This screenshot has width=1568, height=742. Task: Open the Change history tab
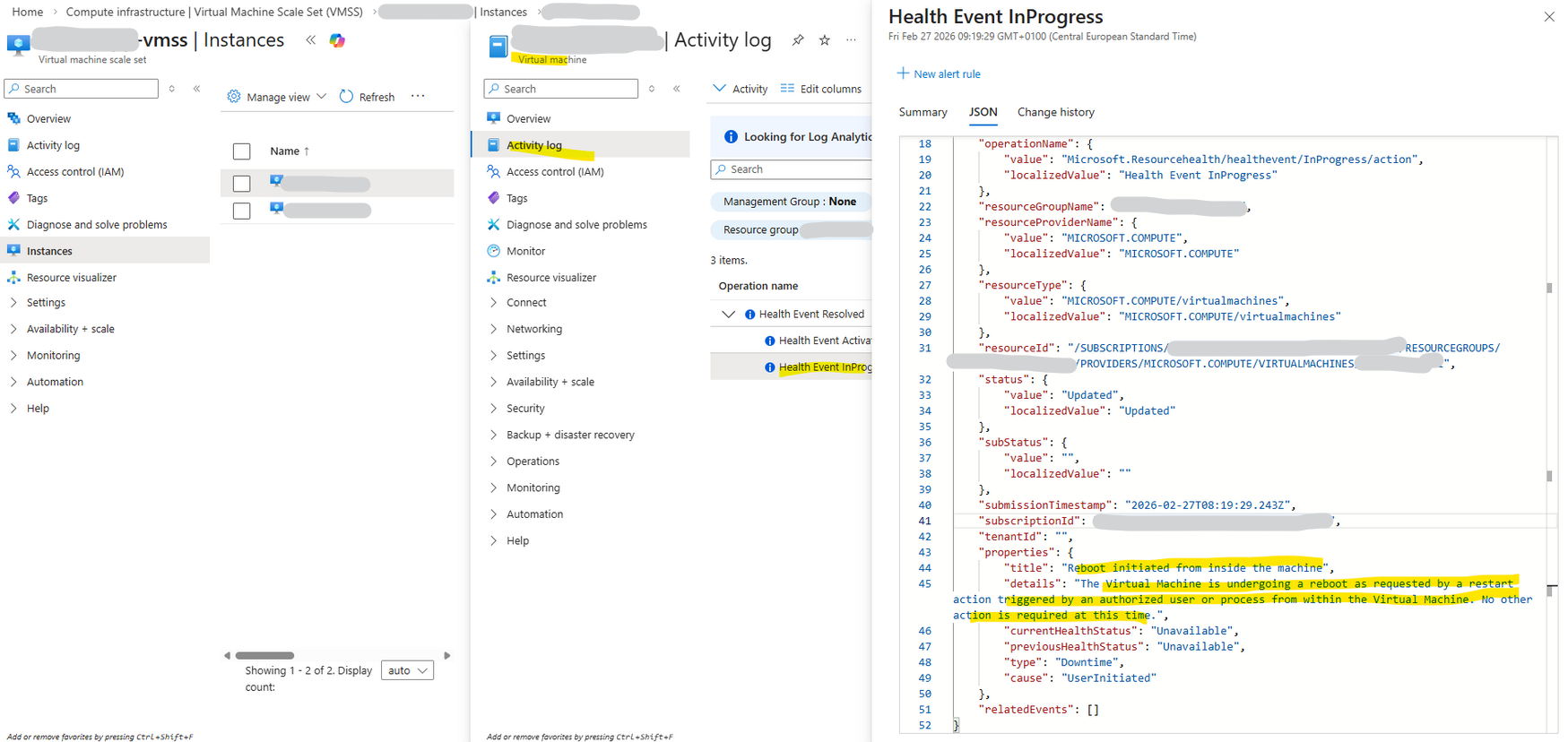coord(1055,112)
